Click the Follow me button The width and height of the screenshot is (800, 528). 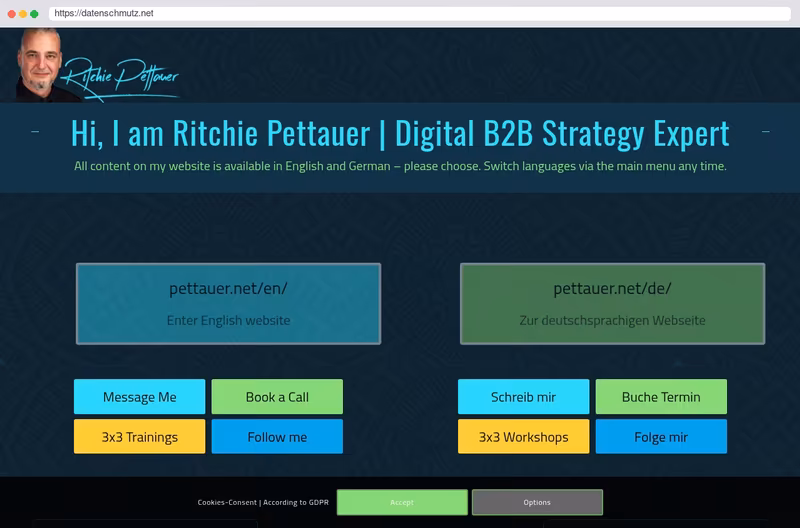tap(277, 437)
